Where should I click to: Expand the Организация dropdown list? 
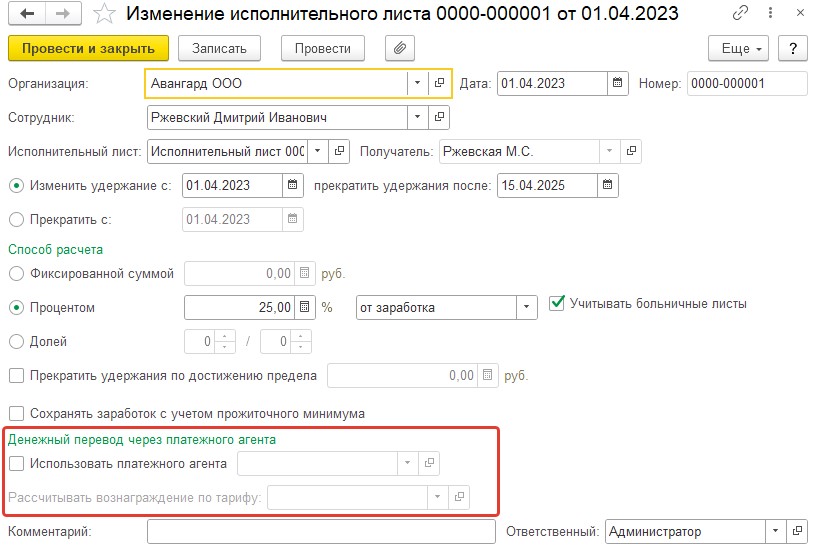pyautogui.click(x=417, y=83)
